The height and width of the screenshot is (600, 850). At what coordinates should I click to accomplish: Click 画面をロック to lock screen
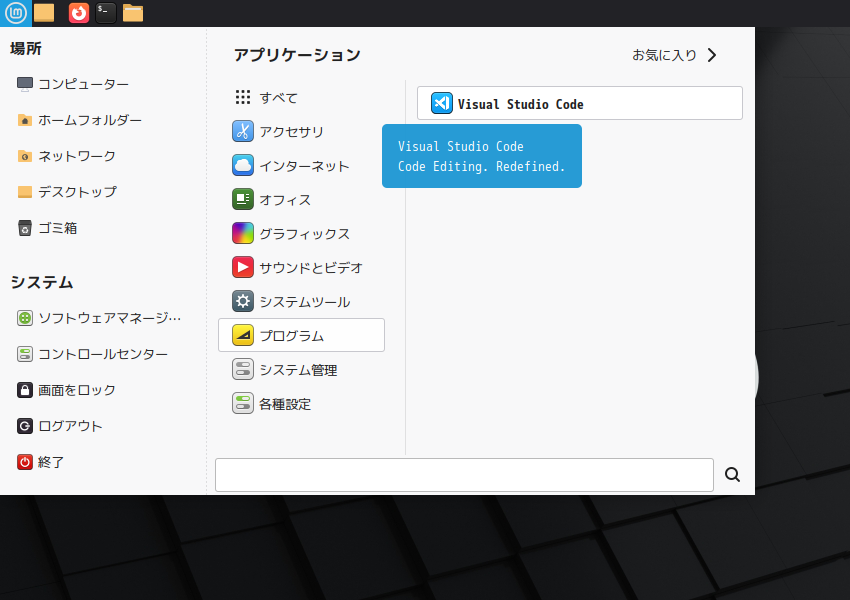pos(66,390)
